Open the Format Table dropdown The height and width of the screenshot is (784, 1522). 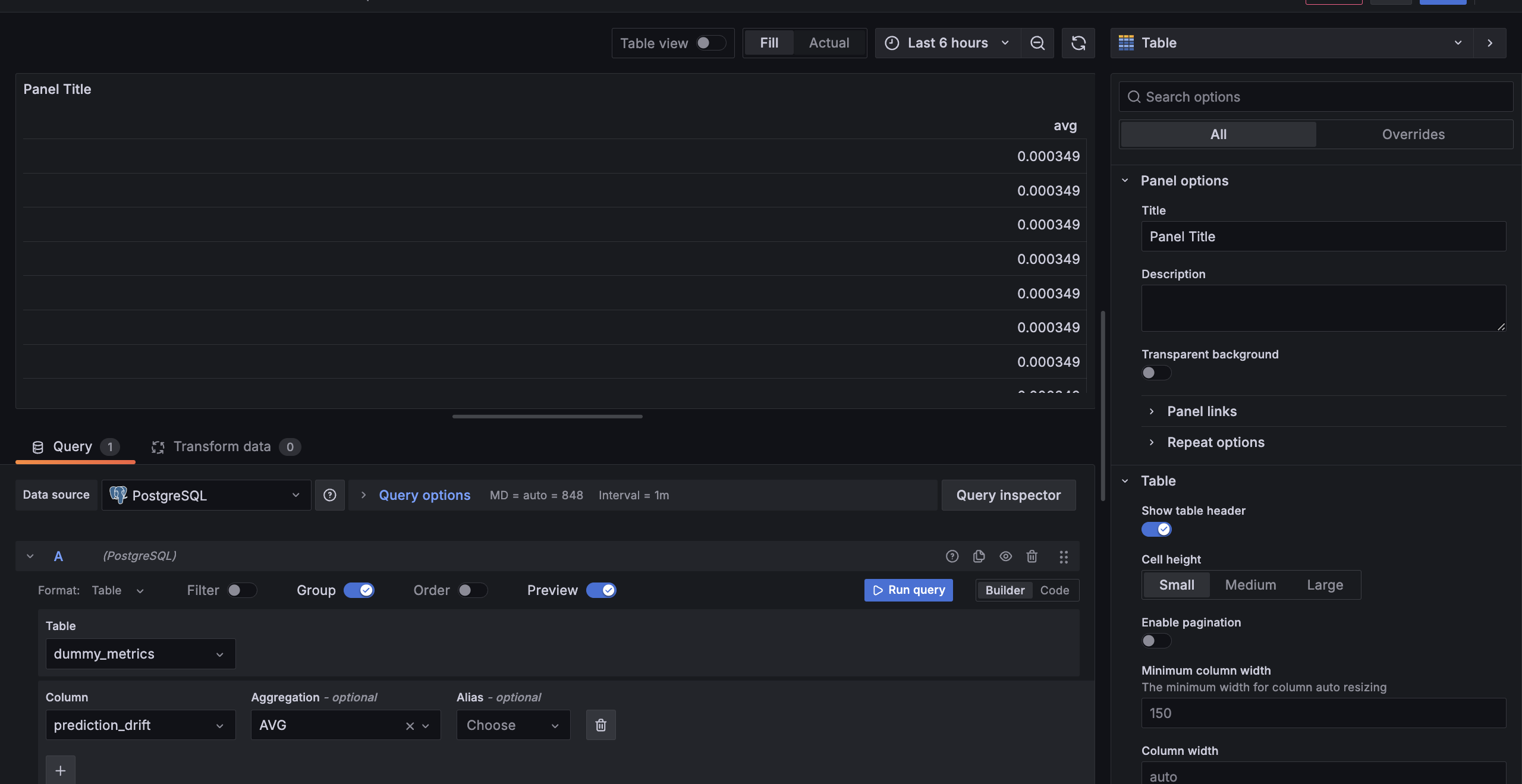click(118, 590)
